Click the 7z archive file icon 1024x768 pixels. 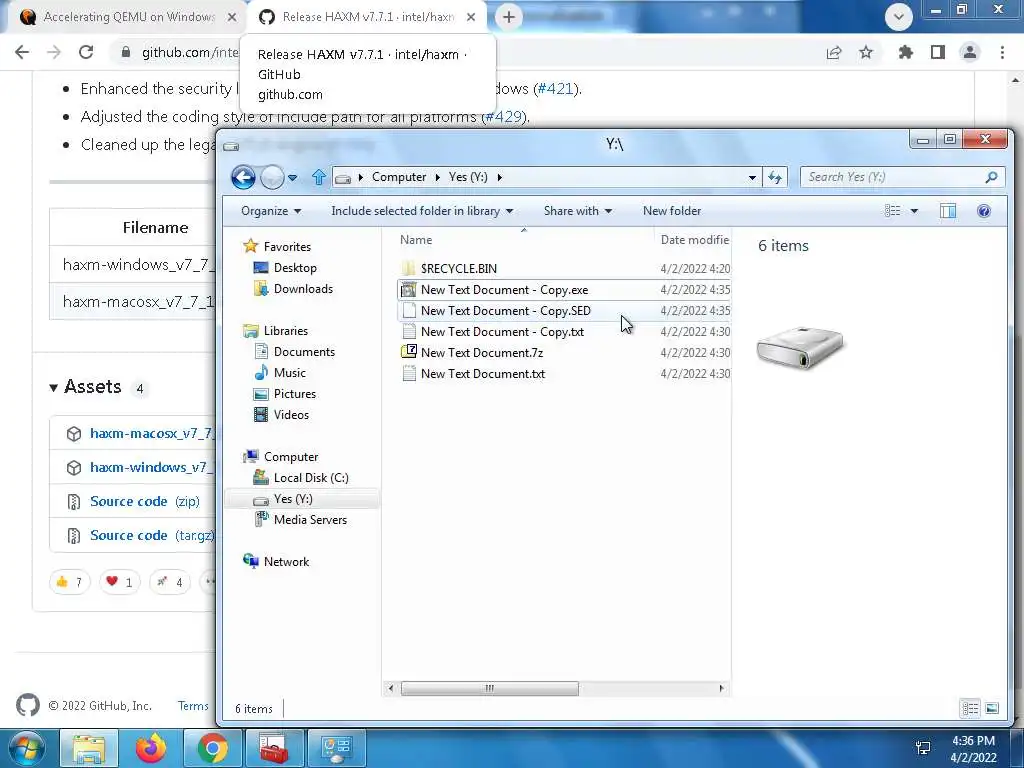point(409,352)
